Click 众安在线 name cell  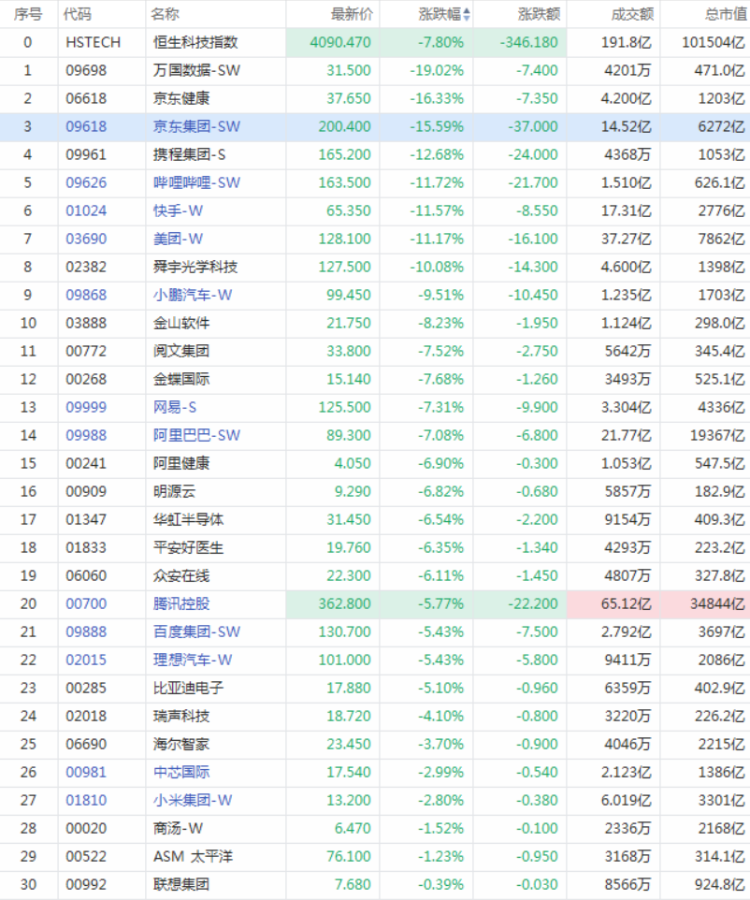pyautogui.click(x=181, y=576)
